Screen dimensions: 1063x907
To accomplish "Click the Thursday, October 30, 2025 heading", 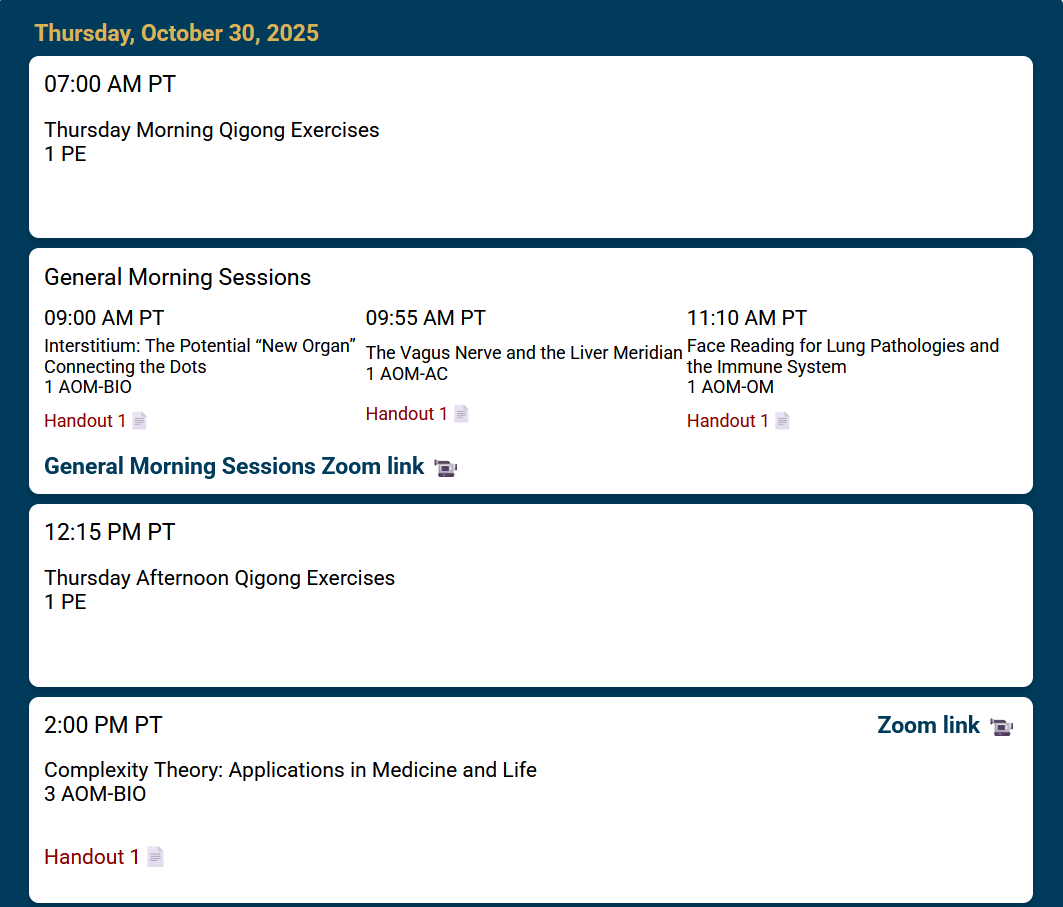I will coord(177,33).
